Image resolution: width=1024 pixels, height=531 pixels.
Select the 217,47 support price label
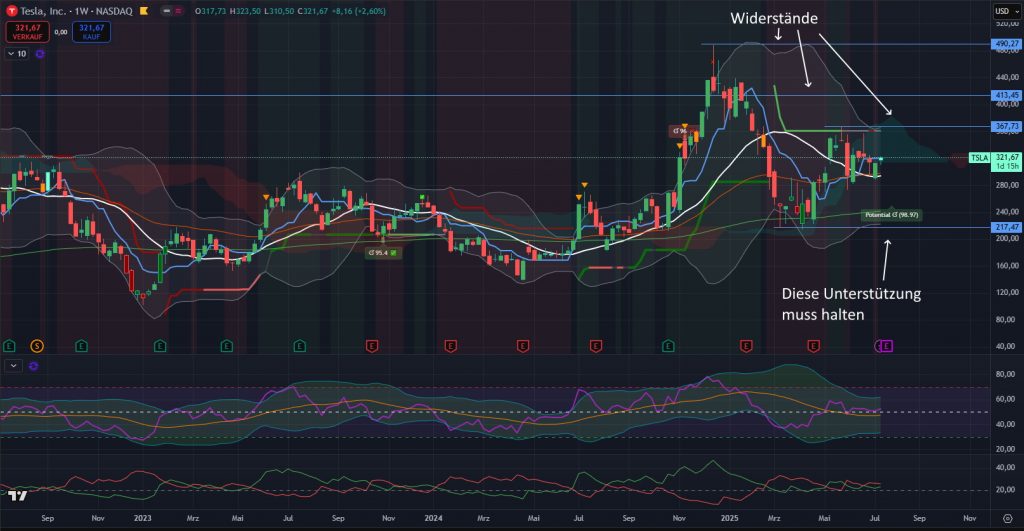pos(1006,227)
